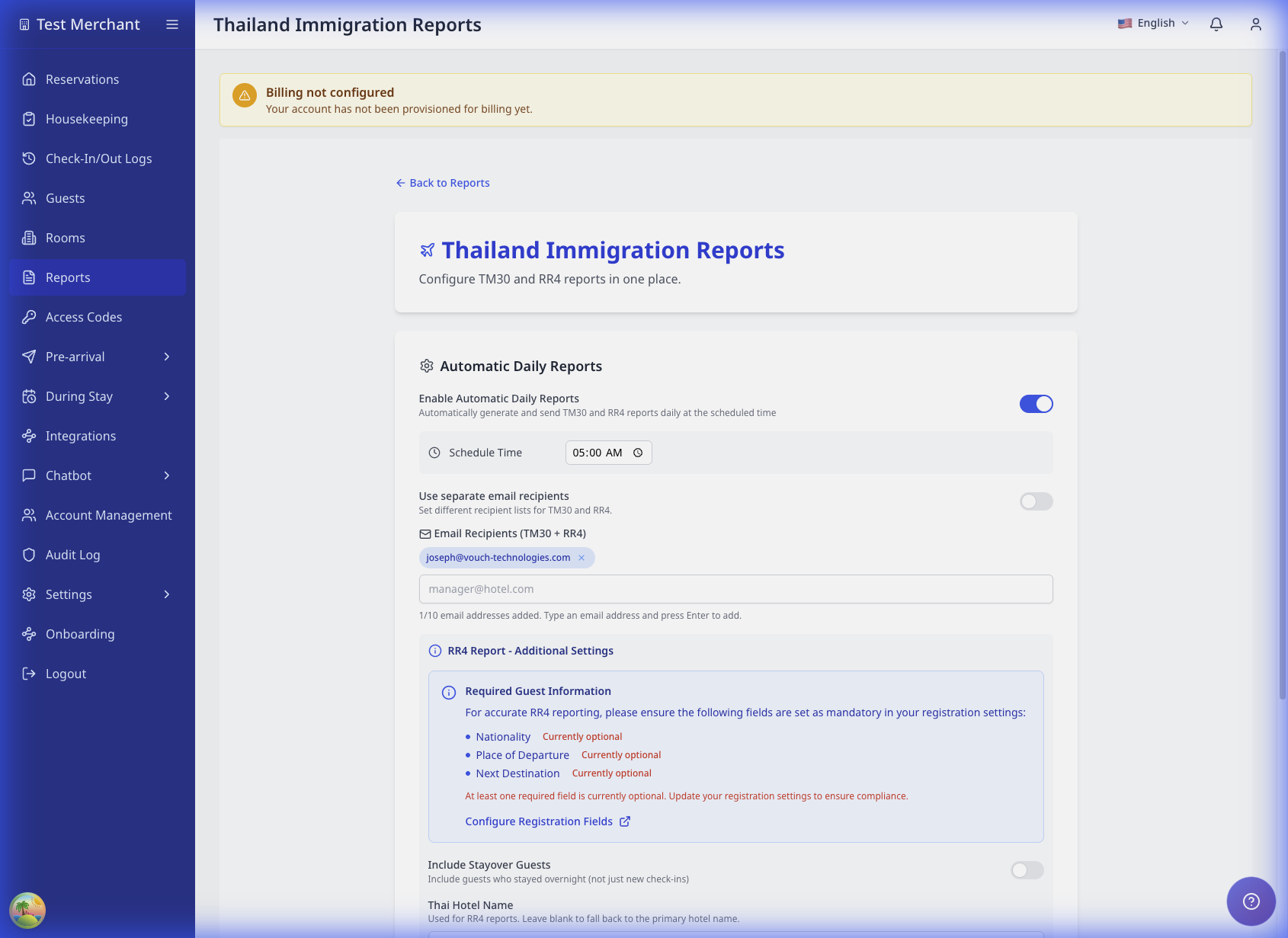This screenshot has height=938, width=1288.
Task: Follow the Back to Reports link
Action: click(x=442, y=182)
